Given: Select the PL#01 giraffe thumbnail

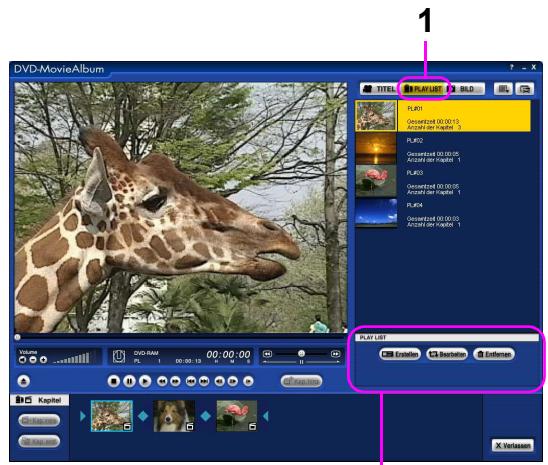Looking at the screenshot, I should (376, 116).
